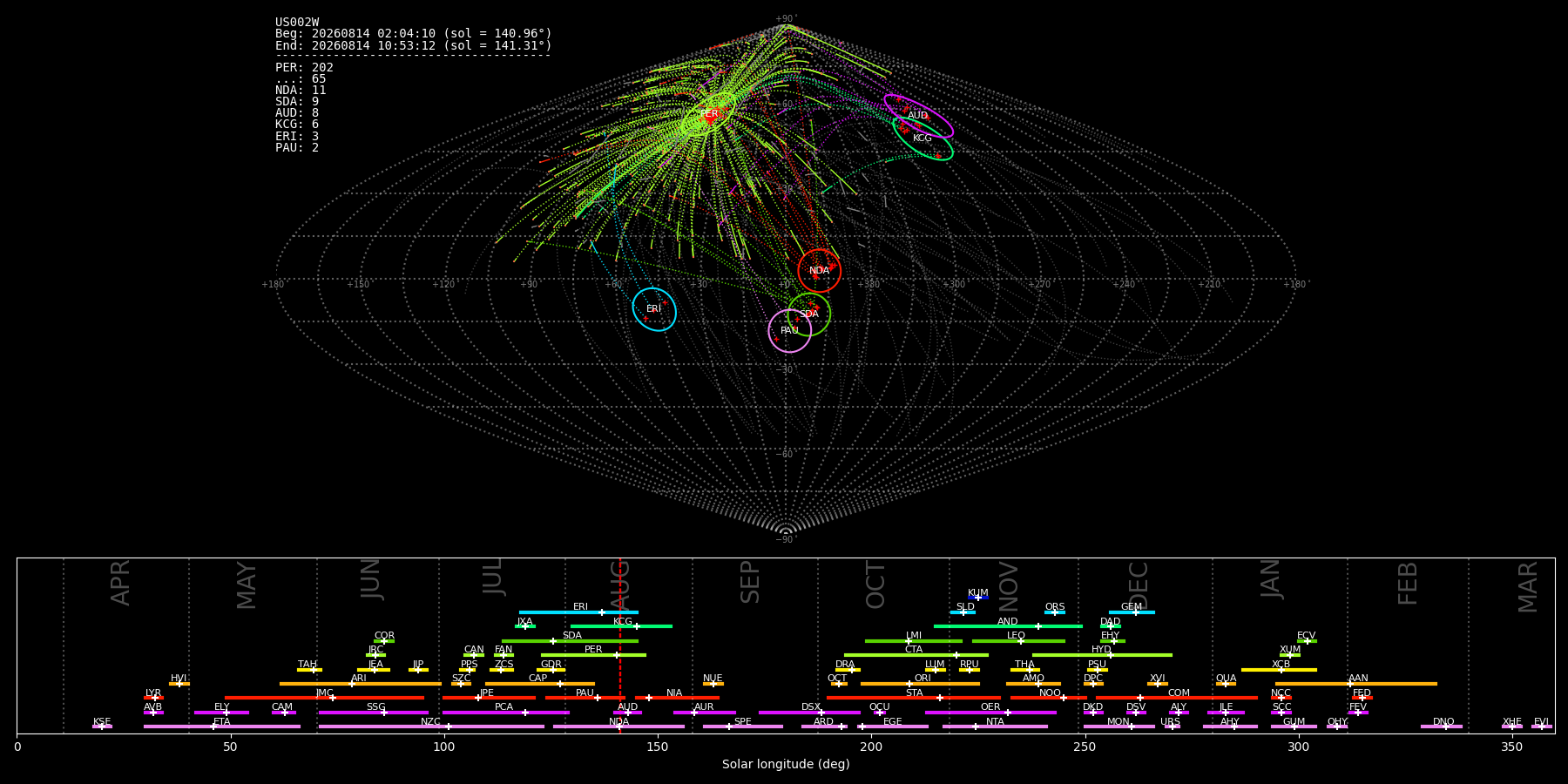Select the XCB activity bar in timeline
Image resolution: width=1568 pixels, height=784 pixels.
(1279, 670)
